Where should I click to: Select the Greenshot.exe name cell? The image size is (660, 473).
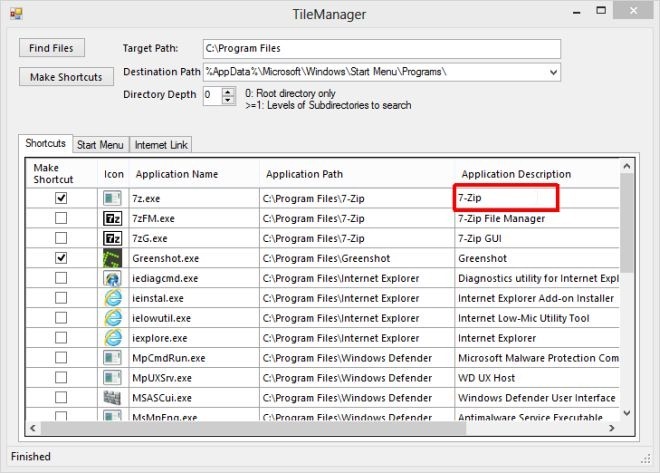194,258
